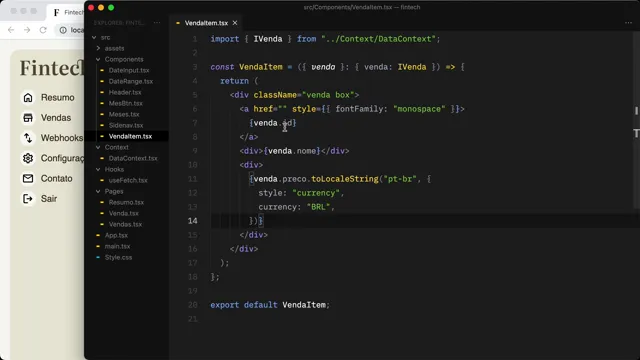Screen dimensions: 640x360
Task: Open the explorer panel more actions menu
Action: click(x=157, y=23)
